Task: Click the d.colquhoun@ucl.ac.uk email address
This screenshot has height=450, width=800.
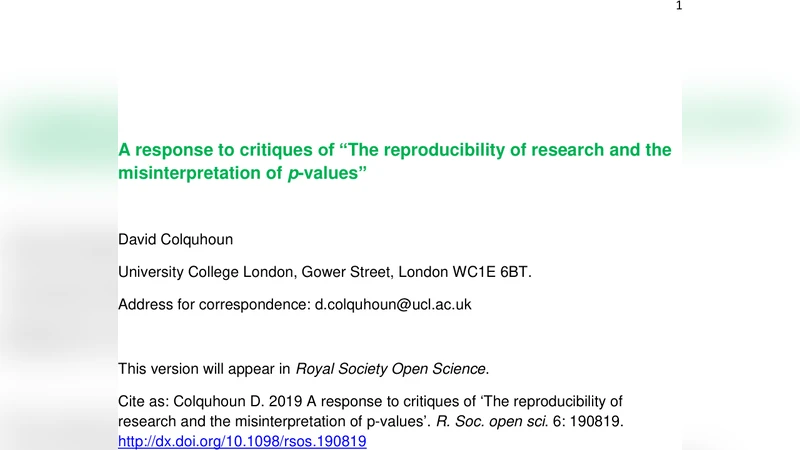Action: [393, 304]
